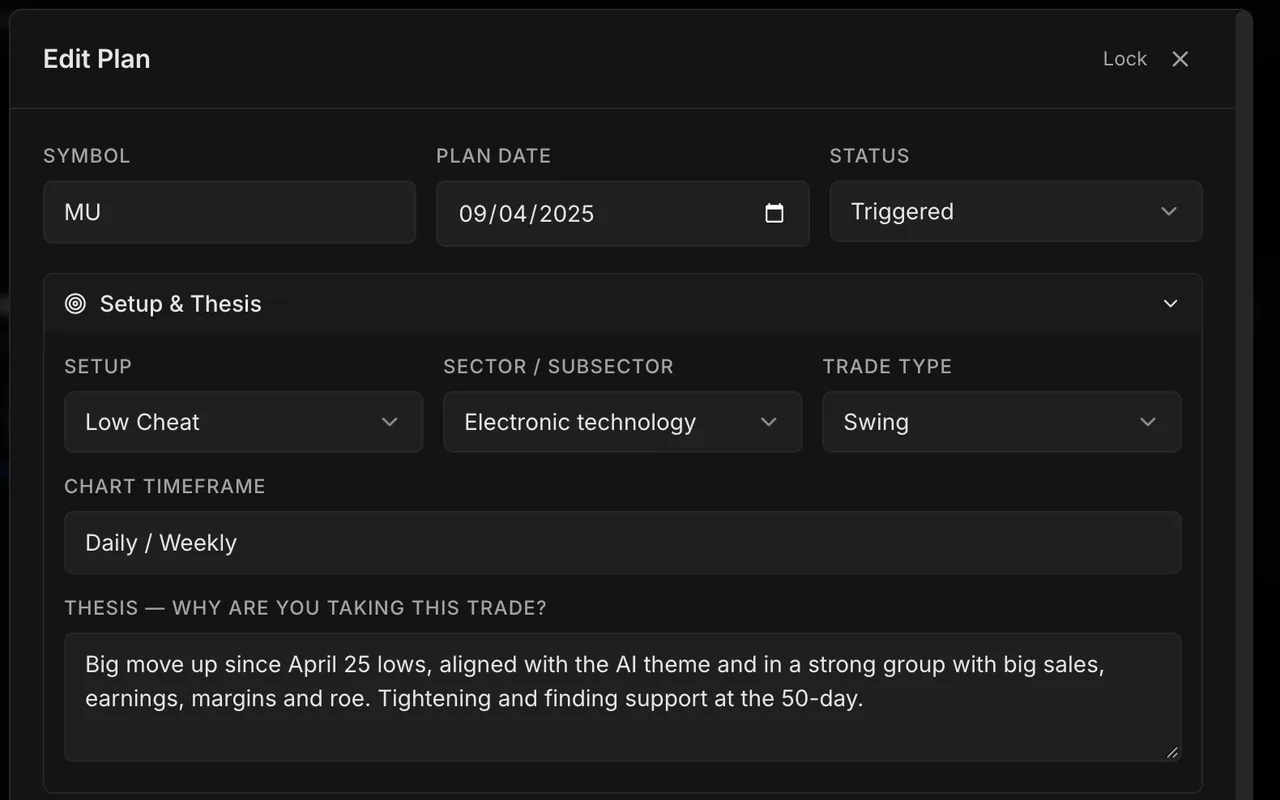The width and height of the screenshot is (1280, 800).
Task: Click the CHART TIMEFRAME label
Action: 165,487
